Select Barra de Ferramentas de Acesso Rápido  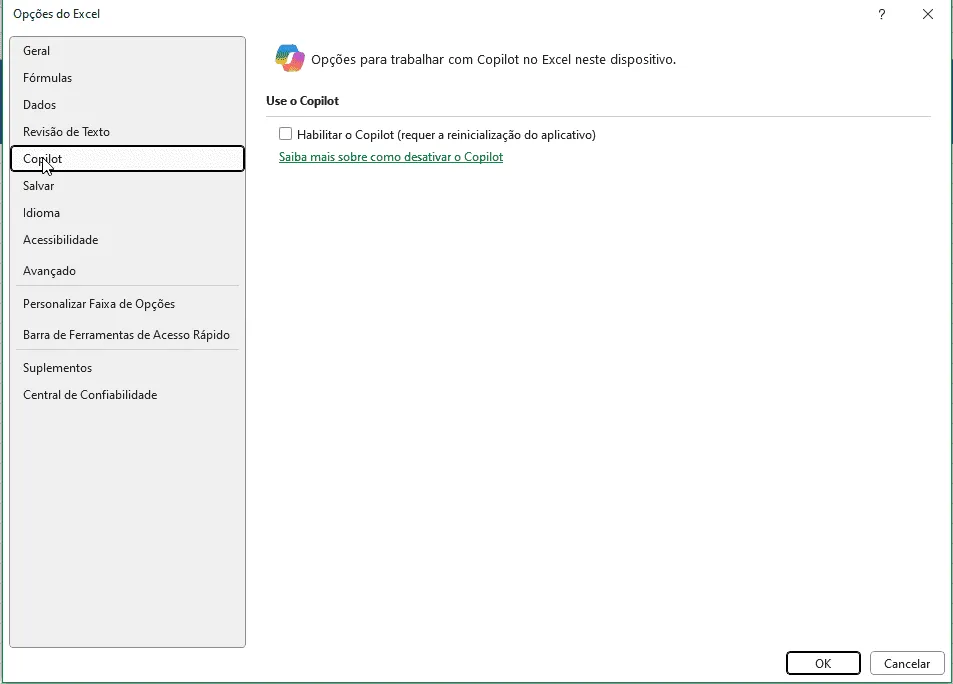point(127,335)
